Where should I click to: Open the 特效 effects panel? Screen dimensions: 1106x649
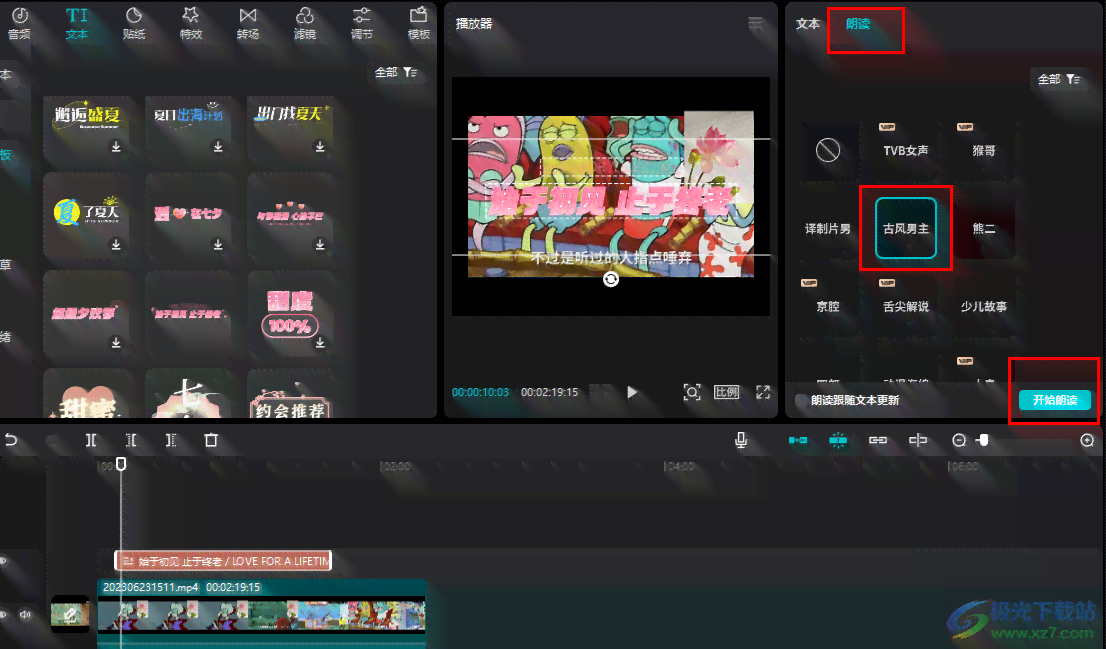(190, 23)
